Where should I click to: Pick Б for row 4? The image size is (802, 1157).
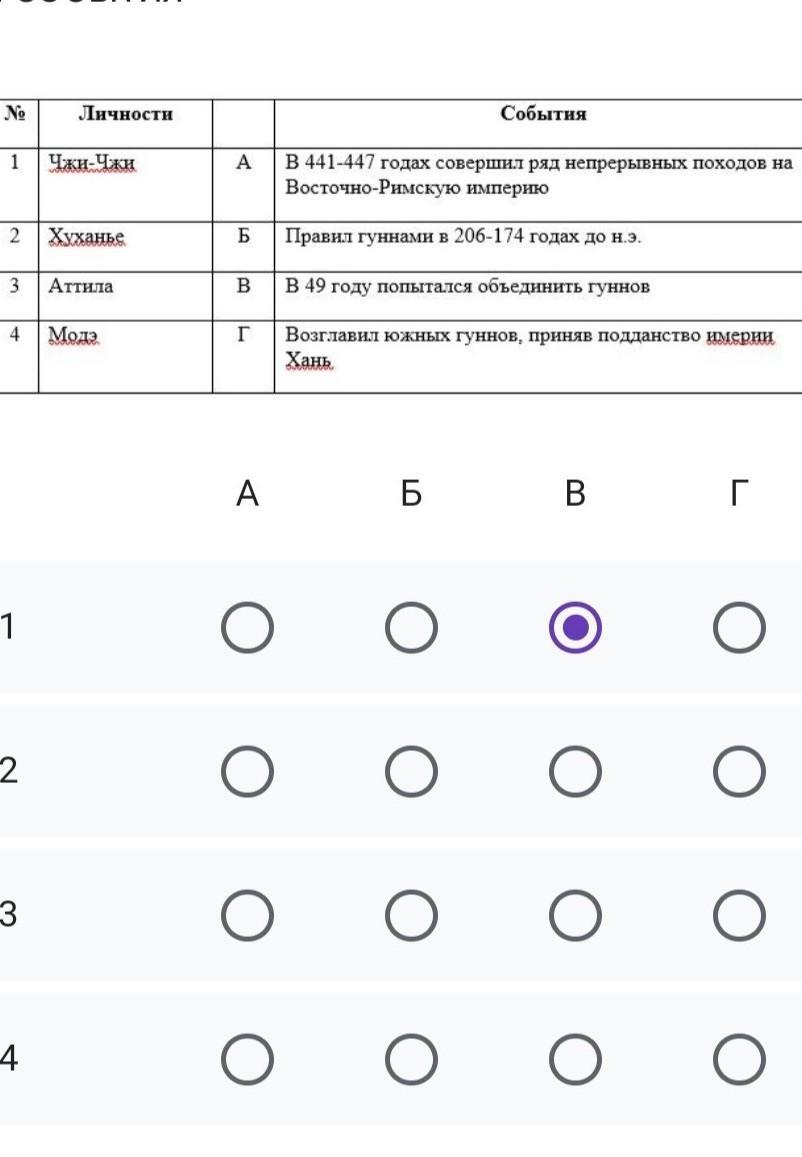(x=411, y=1059)
